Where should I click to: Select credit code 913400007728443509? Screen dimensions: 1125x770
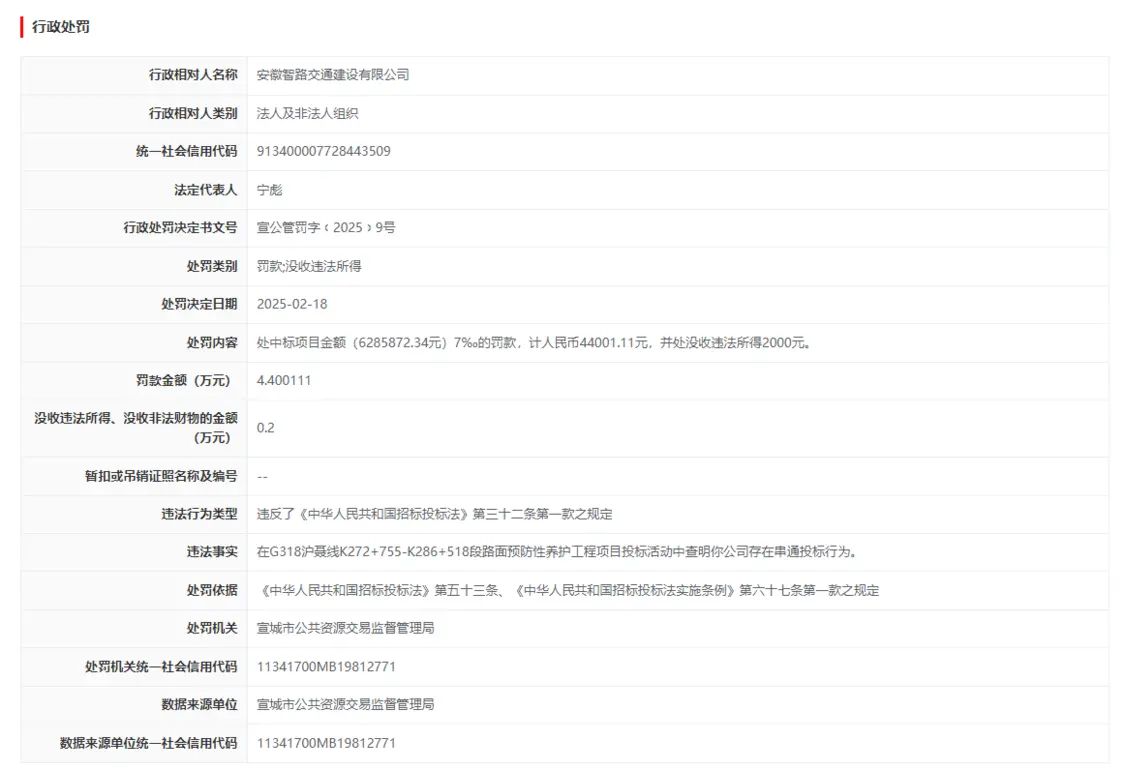click(x=323, y=151)
